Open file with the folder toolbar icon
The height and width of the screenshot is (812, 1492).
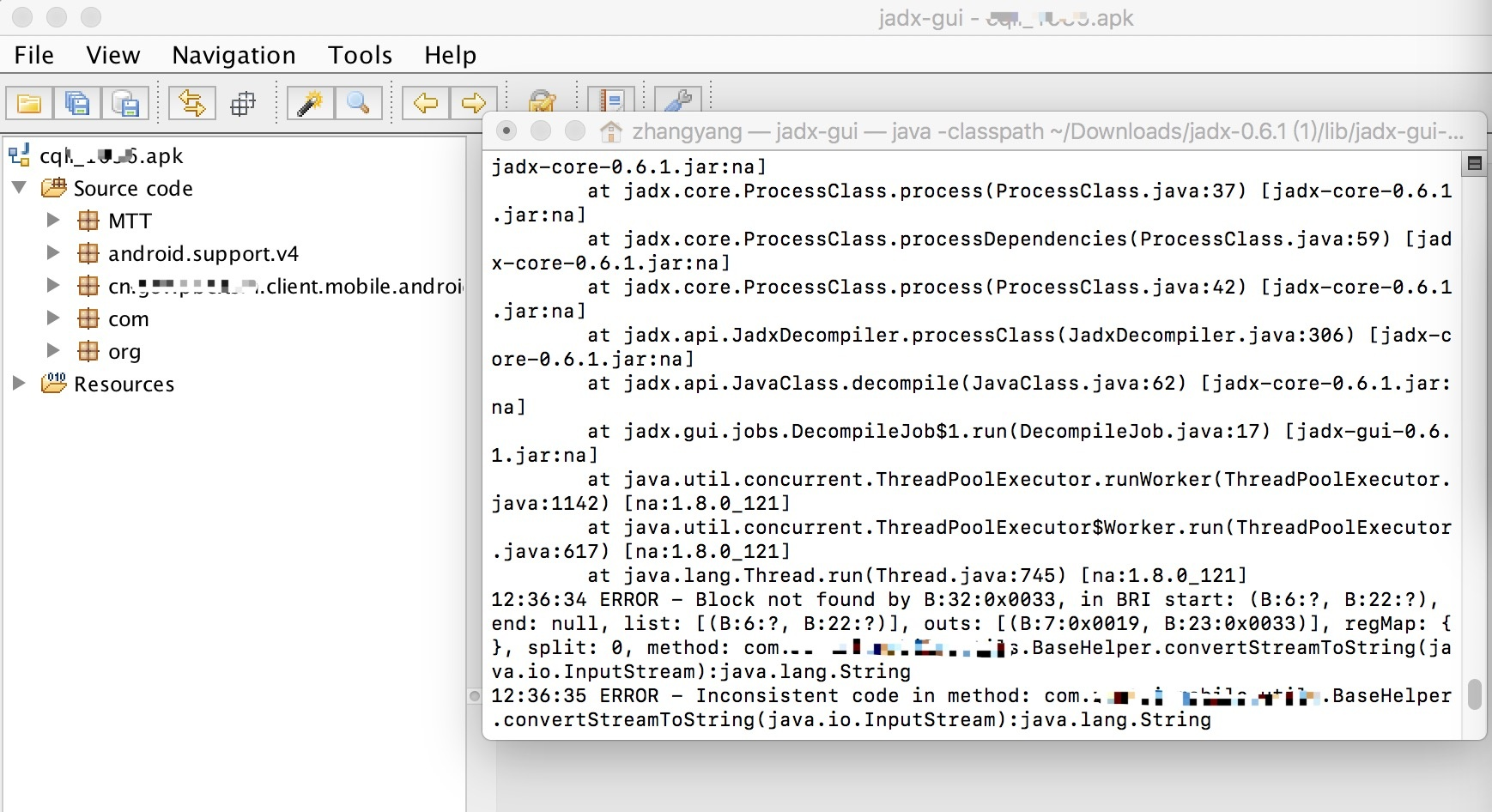[29, 104]
